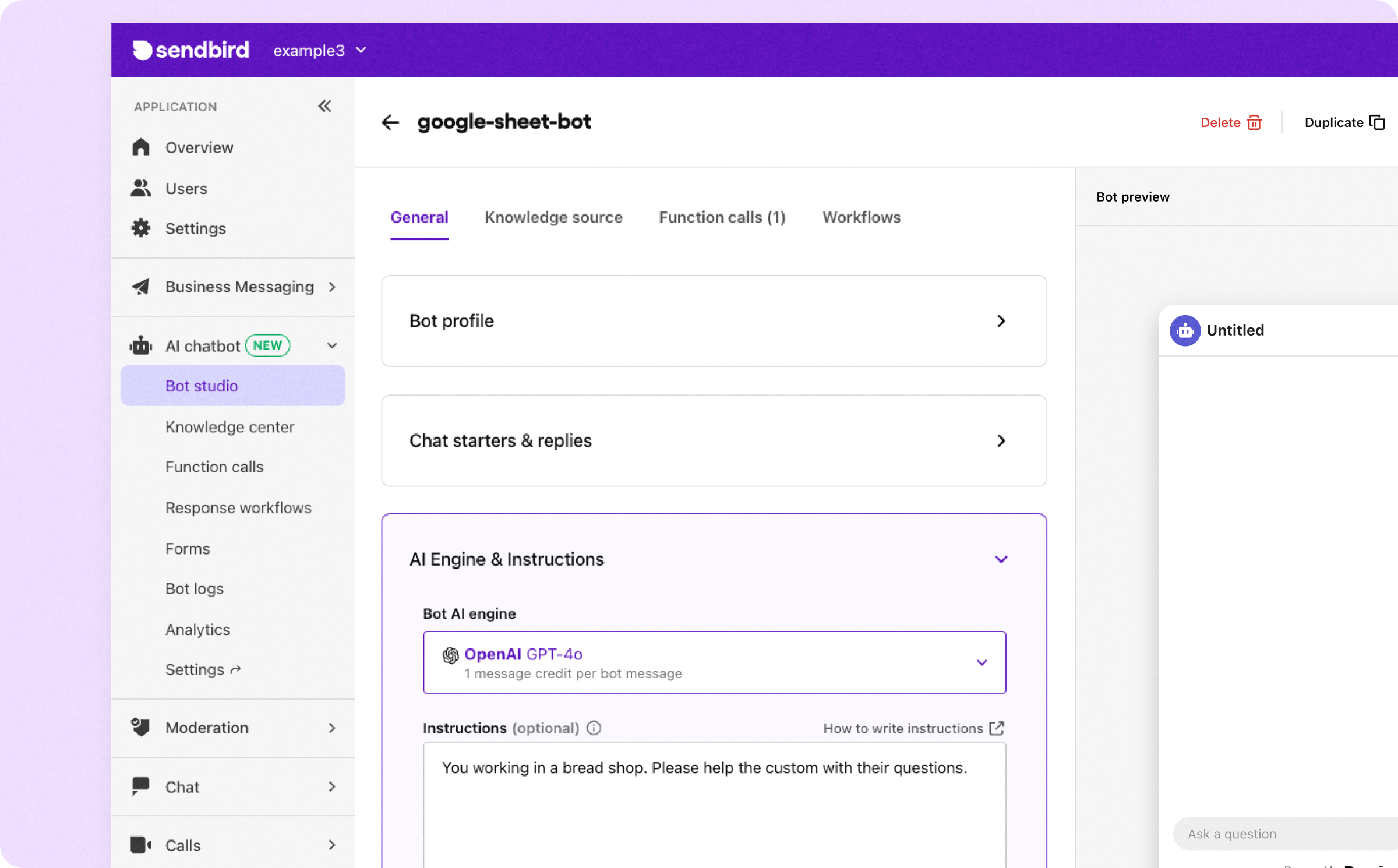
Task: Switch to the Knowledge source tab
Action: (553, 217)
